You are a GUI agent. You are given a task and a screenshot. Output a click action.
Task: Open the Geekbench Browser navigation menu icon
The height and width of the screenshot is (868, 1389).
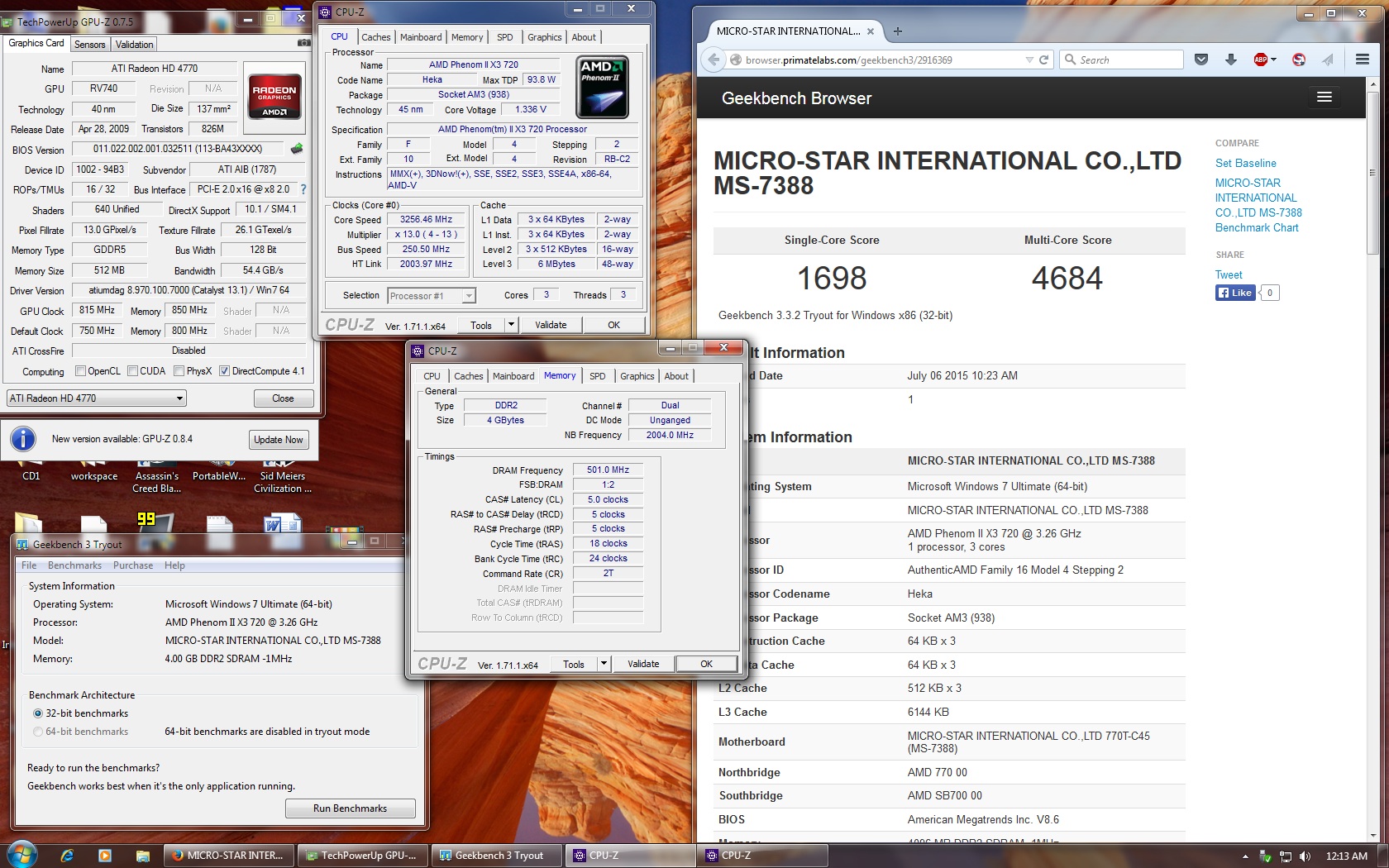(x=1325, y=98)
